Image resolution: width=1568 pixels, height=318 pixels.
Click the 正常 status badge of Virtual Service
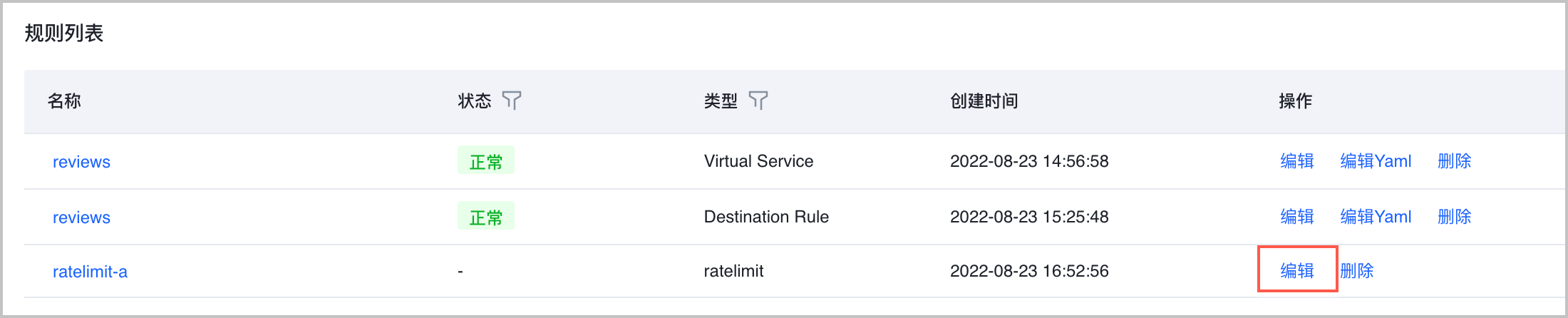click(485, 162)
